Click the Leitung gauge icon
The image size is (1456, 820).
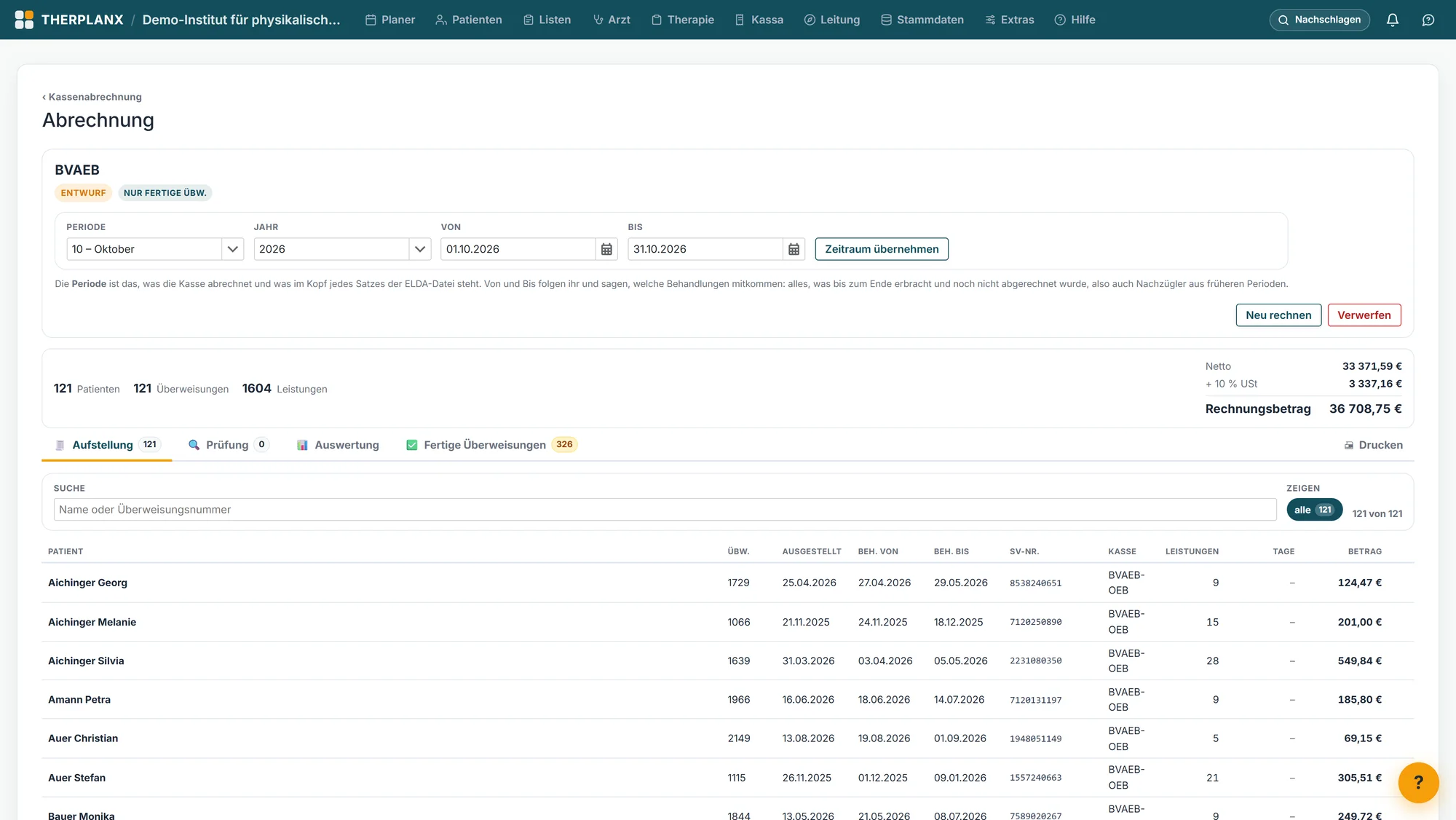pyautogui.click(x=810, y=20)
